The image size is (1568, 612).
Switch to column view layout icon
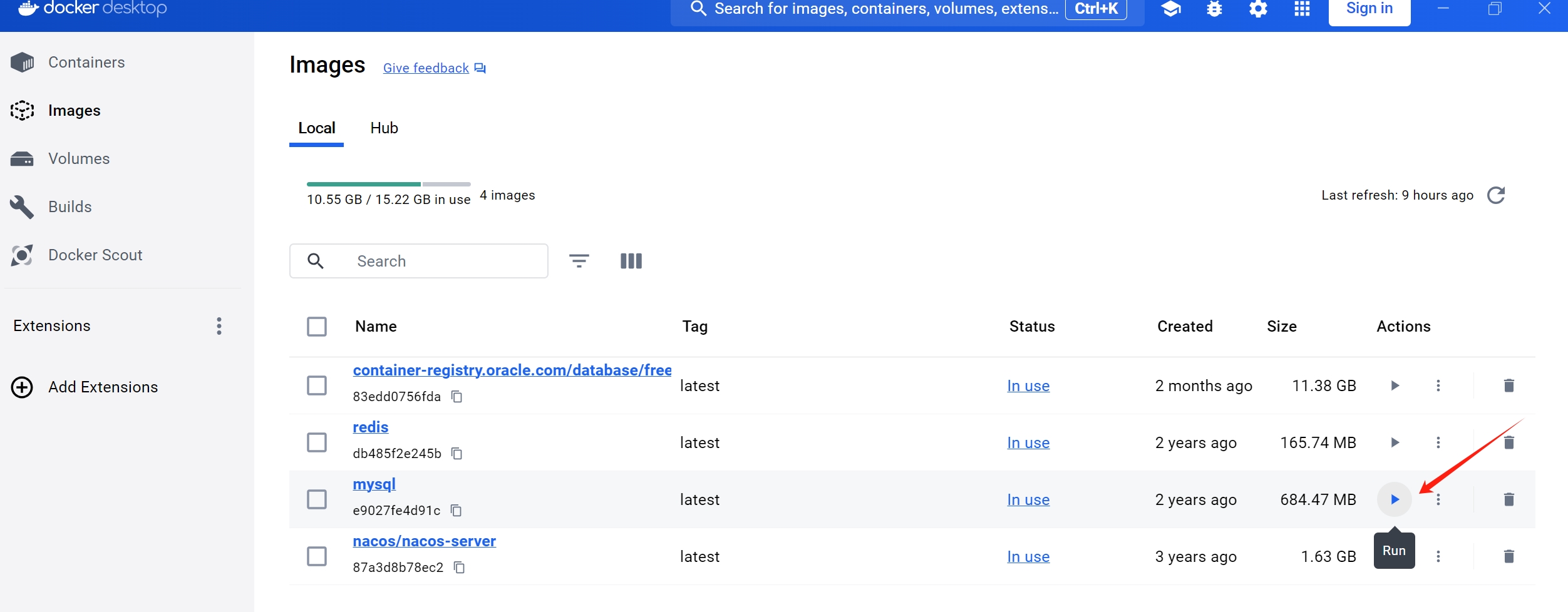click(631, 260)
